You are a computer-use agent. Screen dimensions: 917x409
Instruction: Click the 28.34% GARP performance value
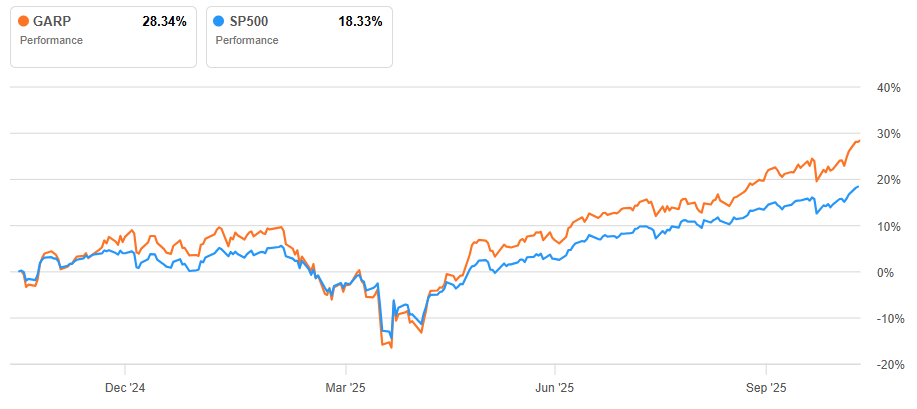[162, 21]
